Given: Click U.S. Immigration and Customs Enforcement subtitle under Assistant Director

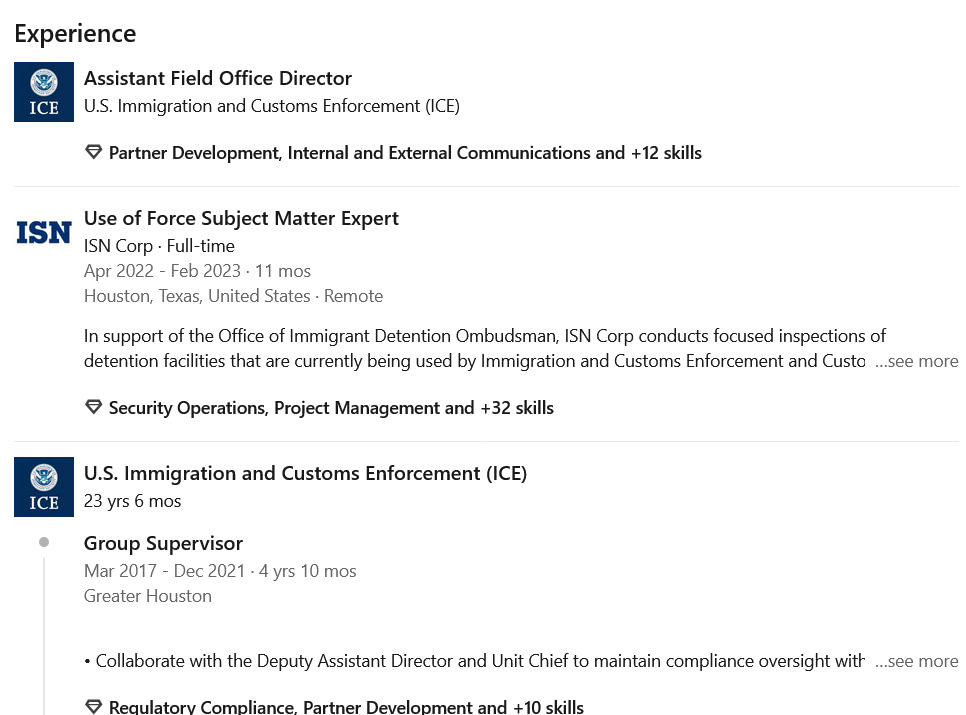Looking at the screenshot, I should (272, 106).
